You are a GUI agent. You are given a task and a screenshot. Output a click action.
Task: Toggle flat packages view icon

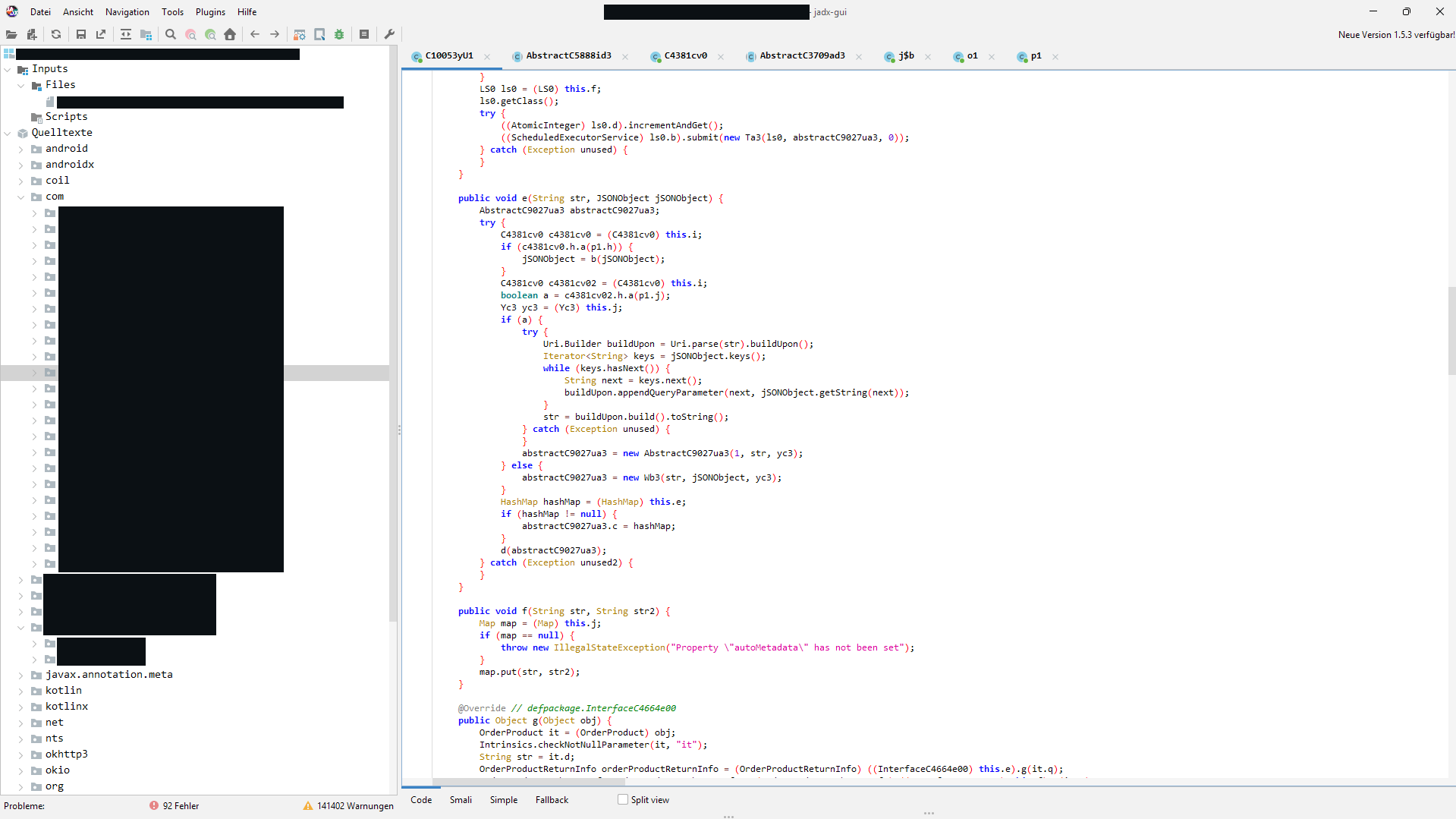point(145,34)
